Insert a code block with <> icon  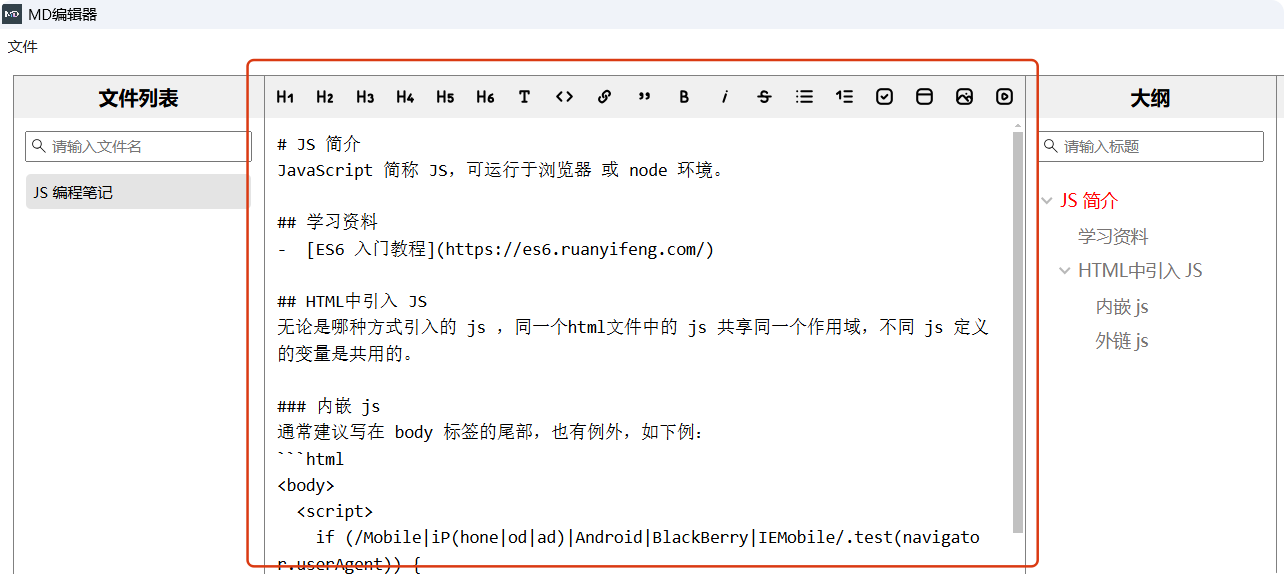click(565, 97)
